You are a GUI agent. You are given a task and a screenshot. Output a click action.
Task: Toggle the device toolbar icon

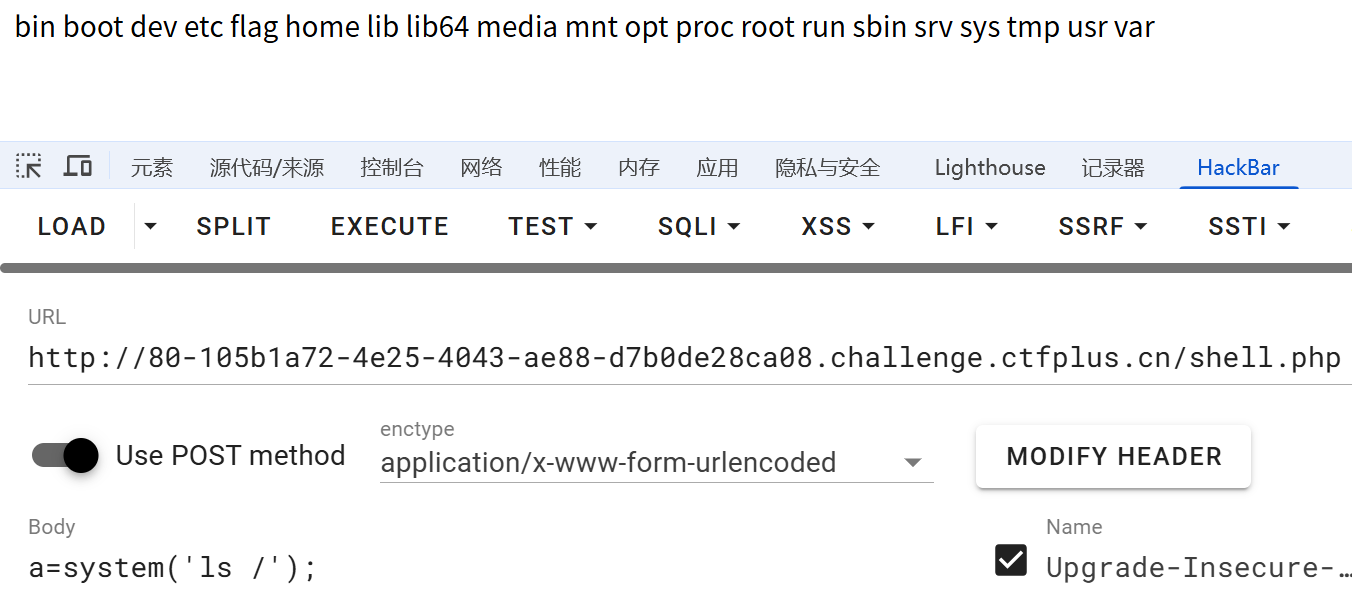pos(78,167)
